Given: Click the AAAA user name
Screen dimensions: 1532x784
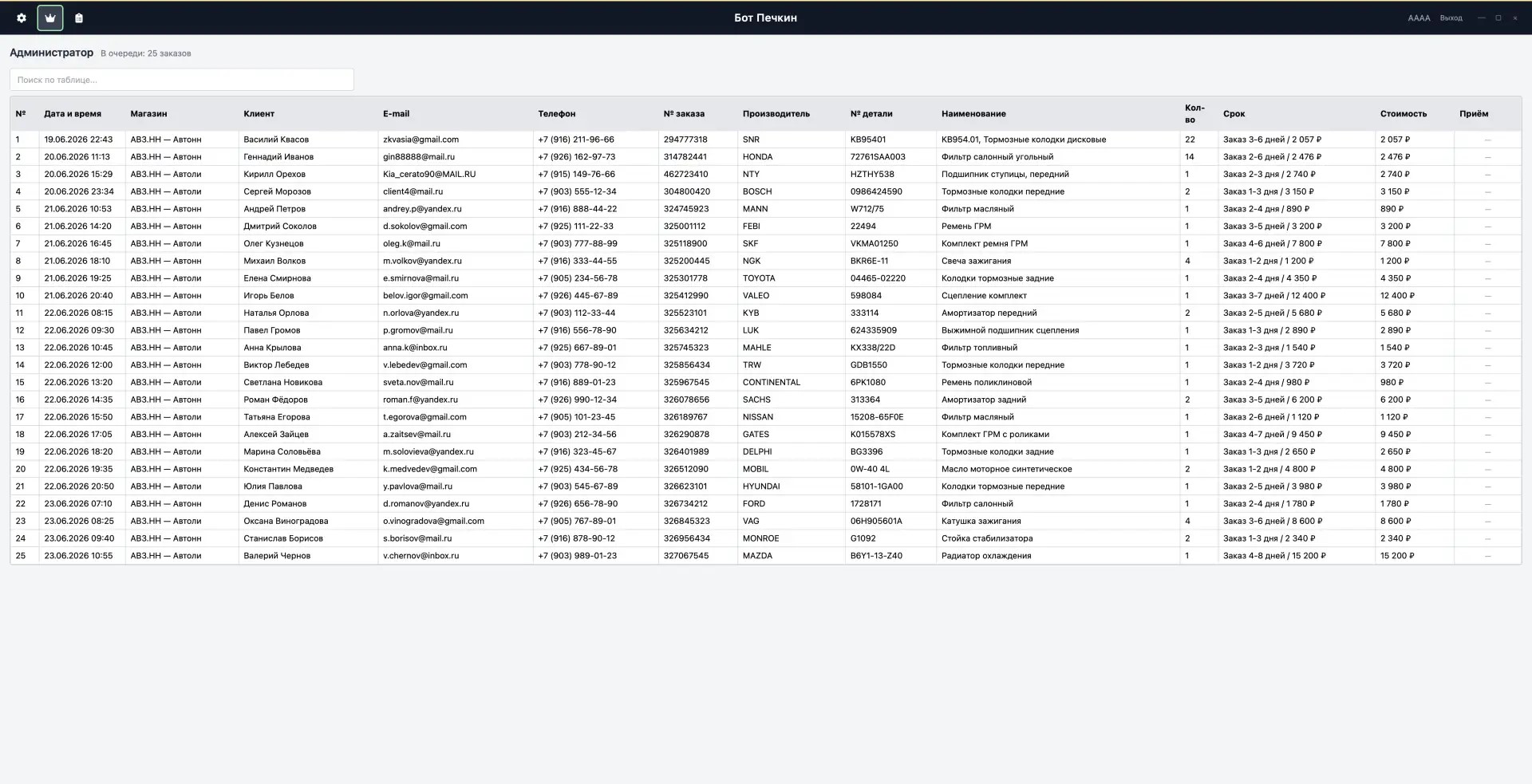Looking at the screenshot, I should click(1419, 18).
